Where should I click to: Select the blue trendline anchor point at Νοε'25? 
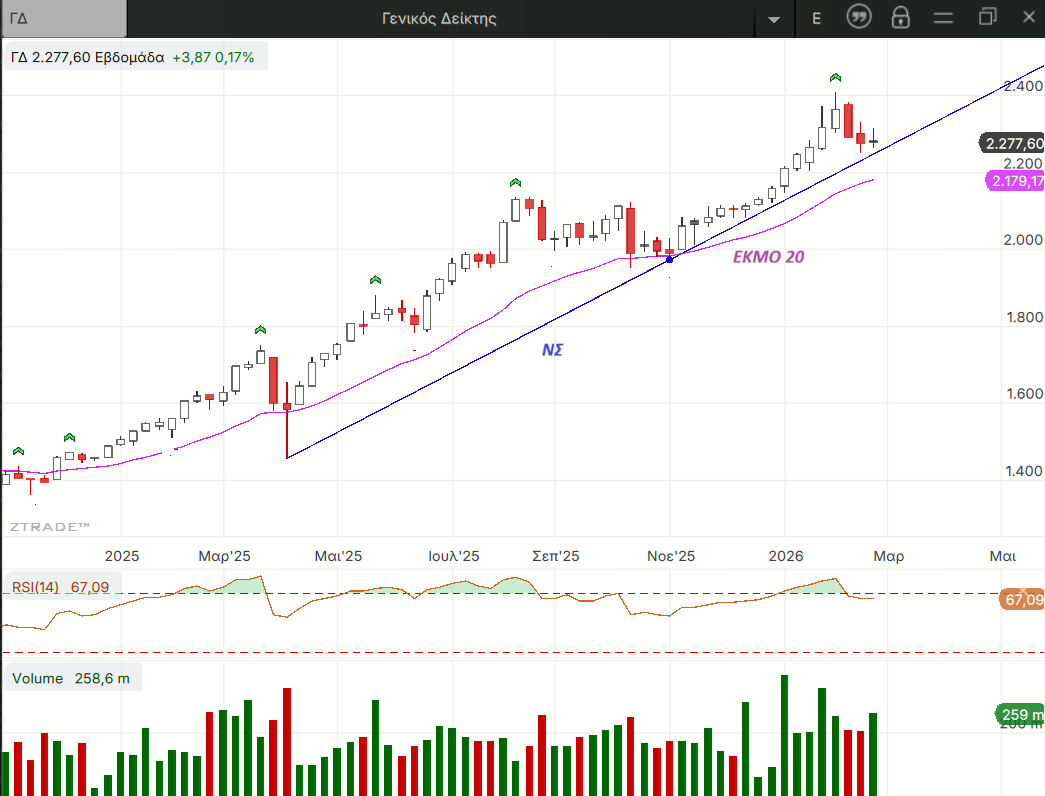669,259
